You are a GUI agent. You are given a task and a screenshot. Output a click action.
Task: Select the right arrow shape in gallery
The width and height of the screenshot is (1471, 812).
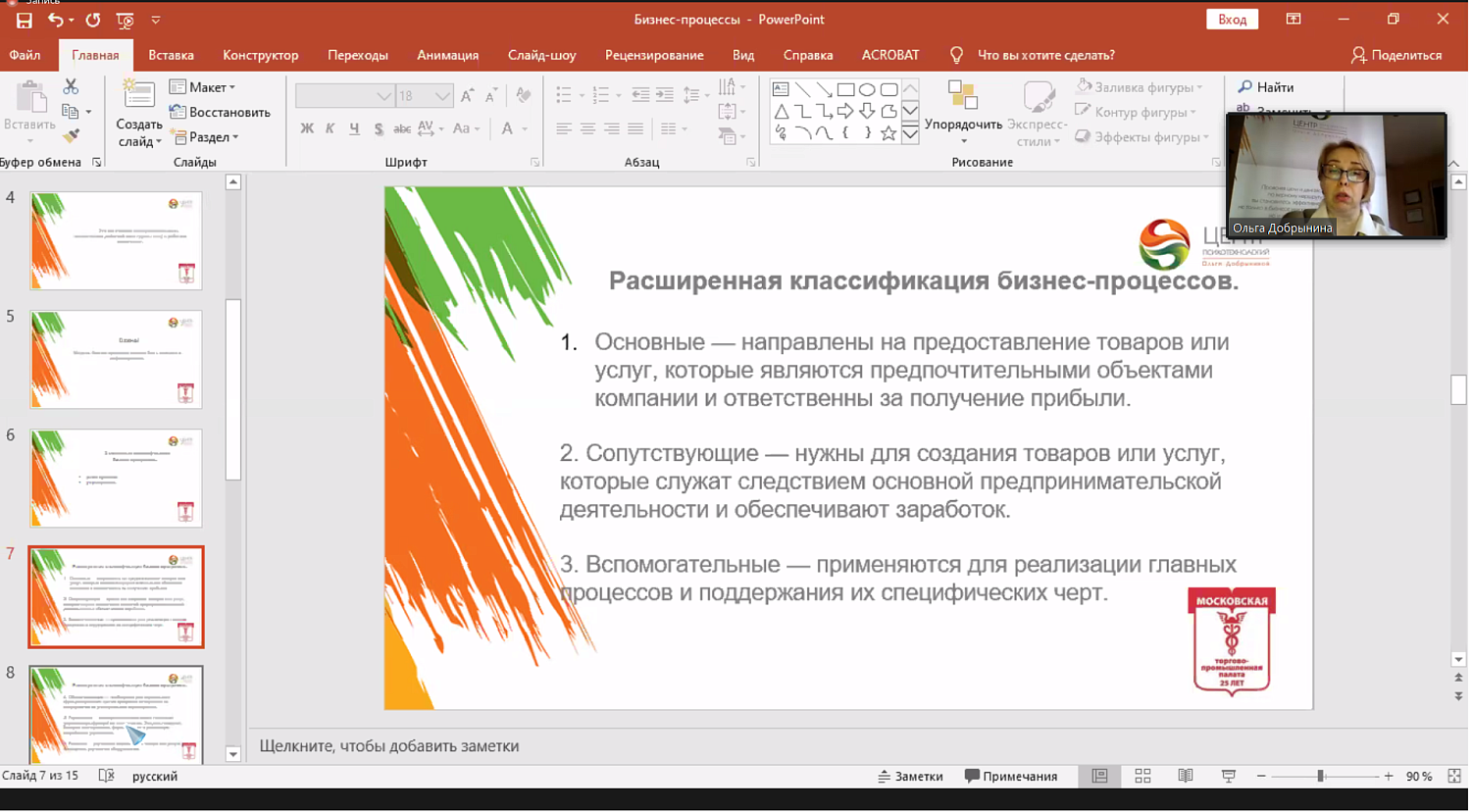[845, 111]
